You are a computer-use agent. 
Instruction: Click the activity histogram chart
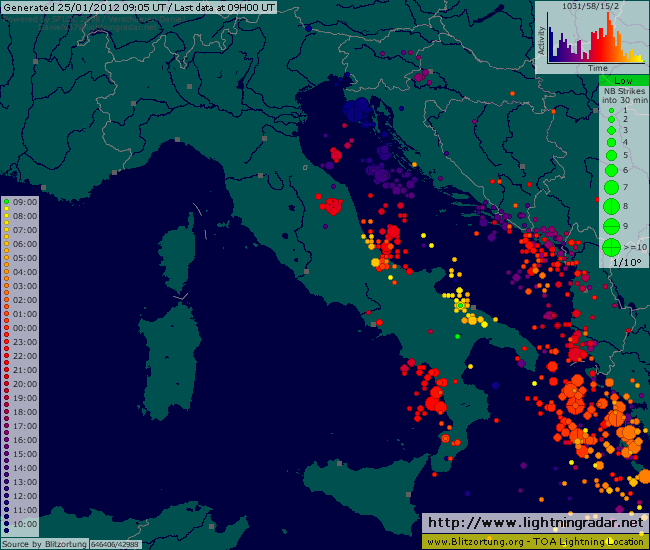tap(596, 38)
